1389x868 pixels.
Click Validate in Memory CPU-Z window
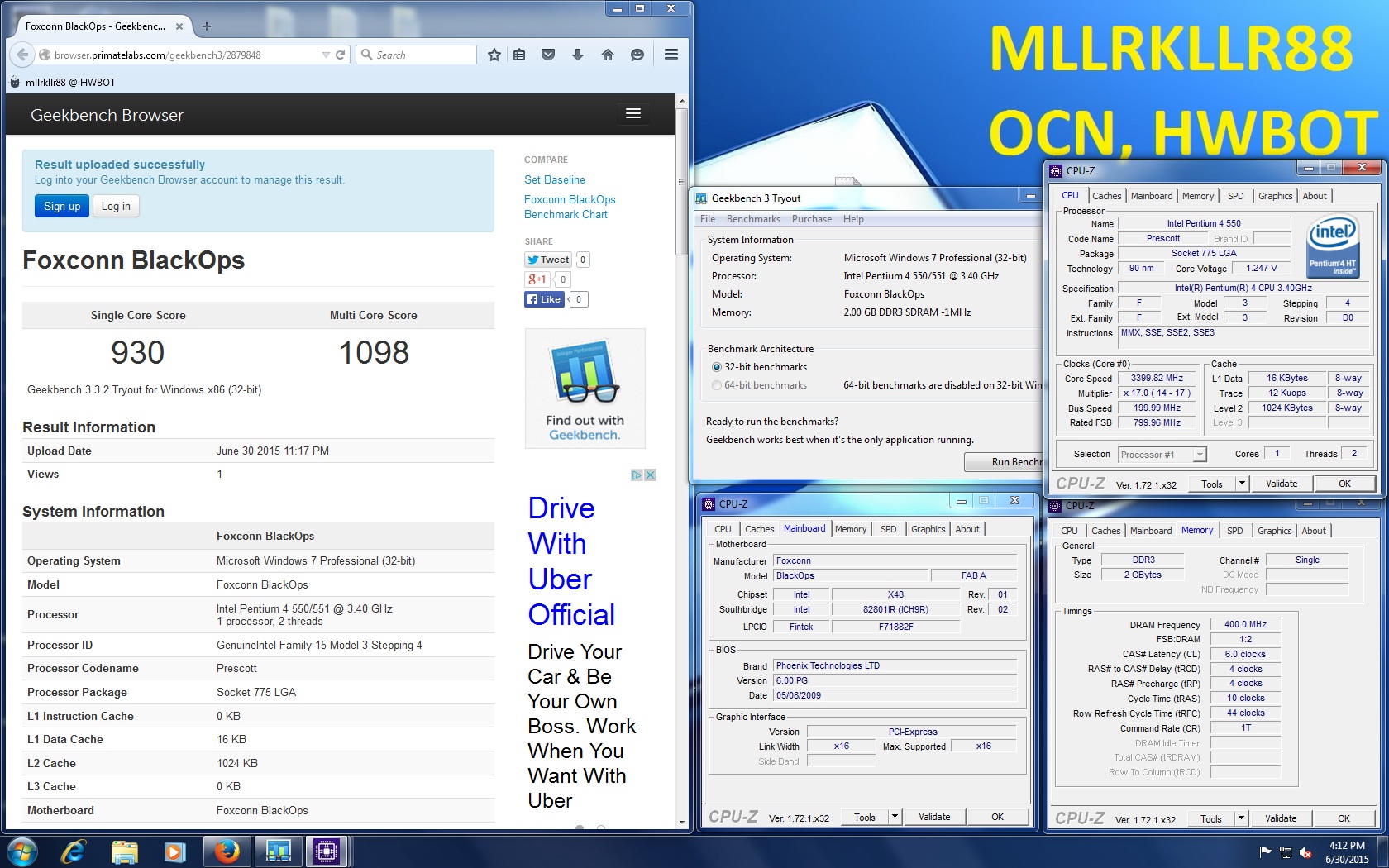(x=1281, y=819)
